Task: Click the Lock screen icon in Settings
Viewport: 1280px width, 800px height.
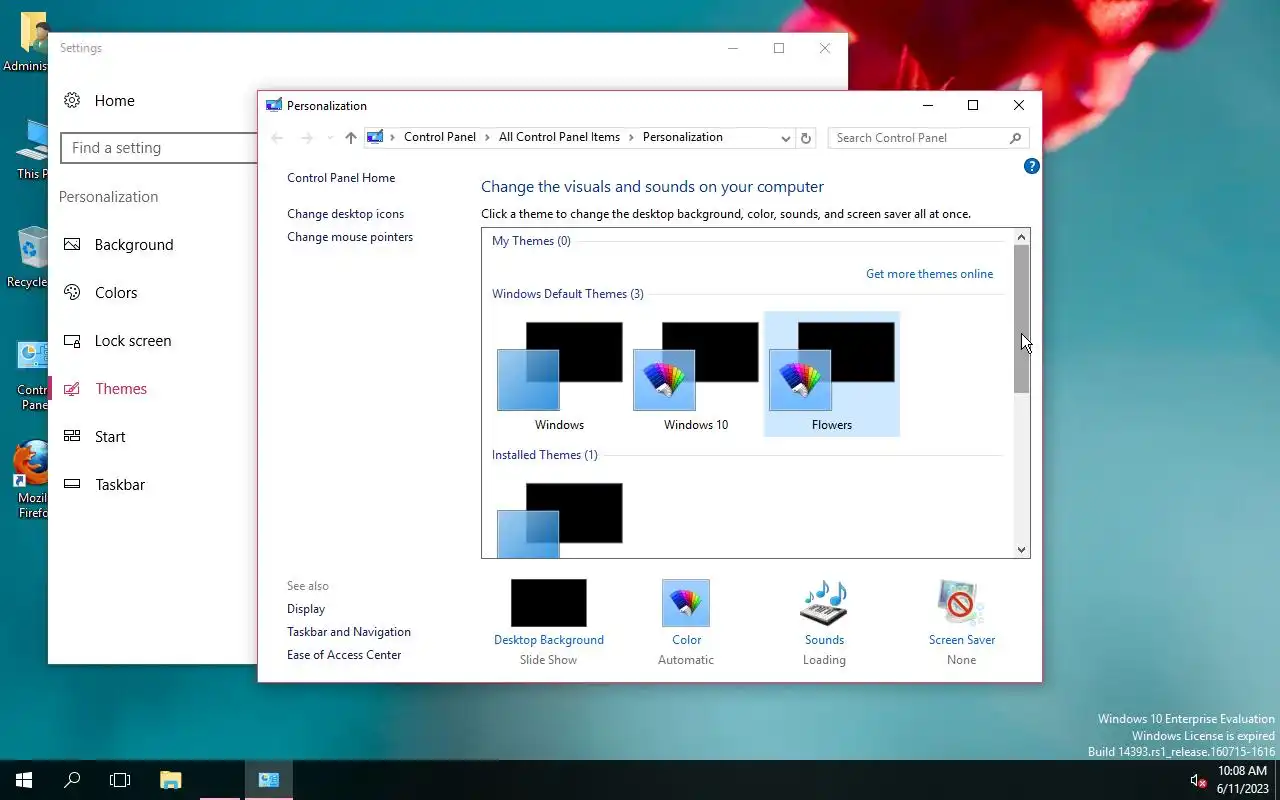Action: tap(72, 340)
